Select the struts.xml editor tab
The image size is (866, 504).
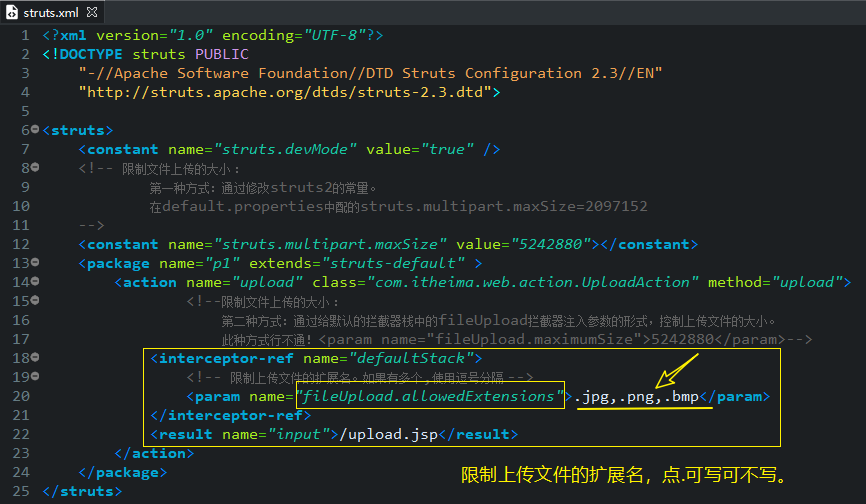tap(52, 12)
